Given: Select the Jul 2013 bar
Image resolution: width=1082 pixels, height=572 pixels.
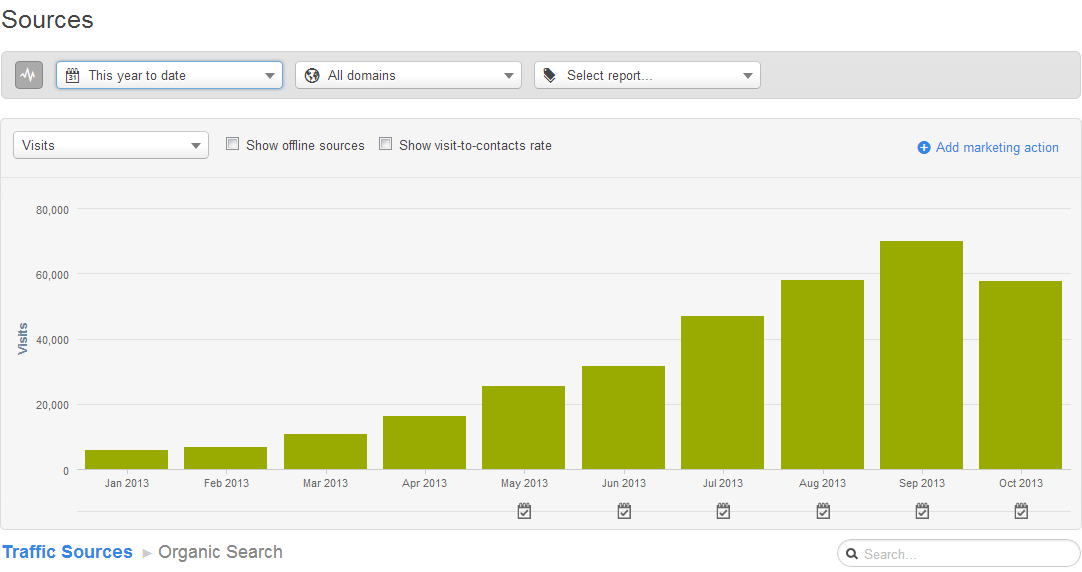Looking at the screenshot, I should click(x=722, y=393).
